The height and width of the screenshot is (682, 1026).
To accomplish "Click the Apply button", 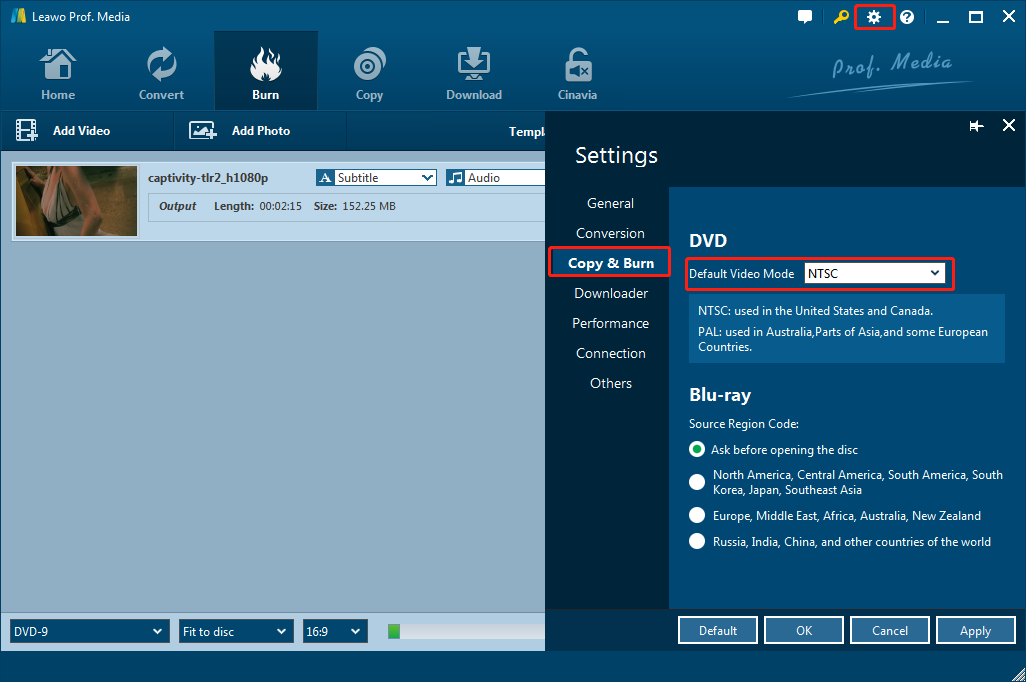I will 974,631.
